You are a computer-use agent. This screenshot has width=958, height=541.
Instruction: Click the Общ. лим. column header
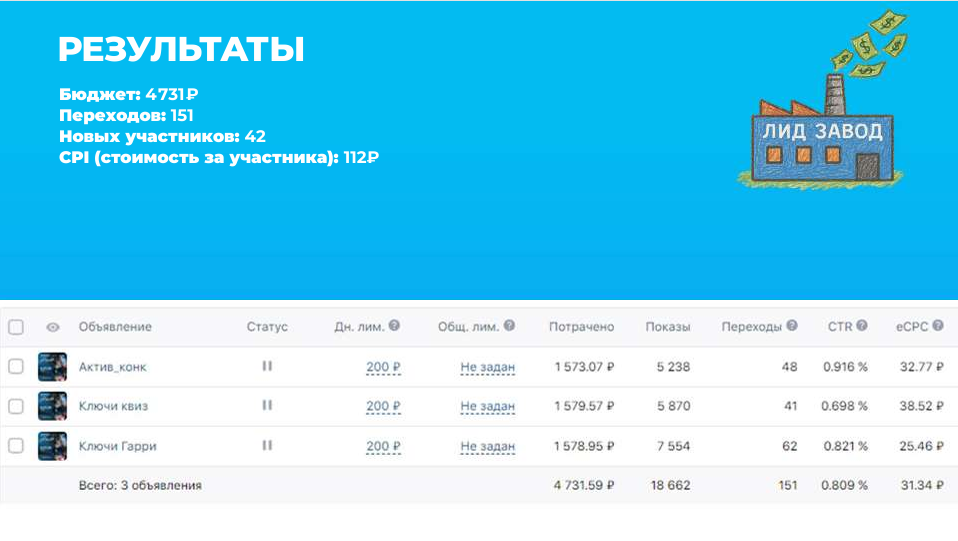[469, 327]
